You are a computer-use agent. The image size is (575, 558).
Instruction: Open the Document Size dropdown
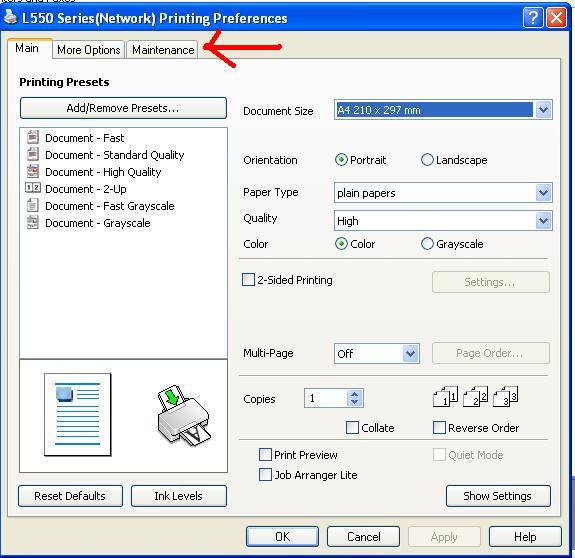[543, 110]
